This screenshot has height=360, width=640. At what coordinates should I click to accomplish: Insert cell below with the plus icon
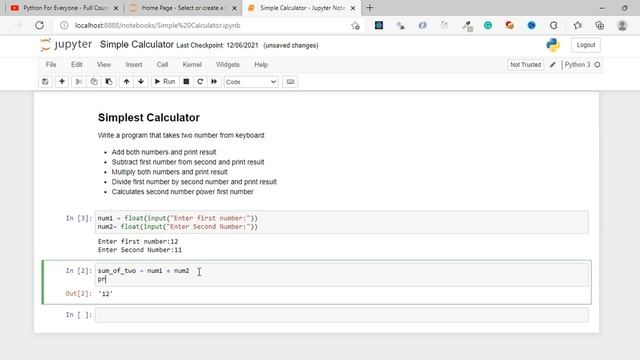click(x=62, y=82)
